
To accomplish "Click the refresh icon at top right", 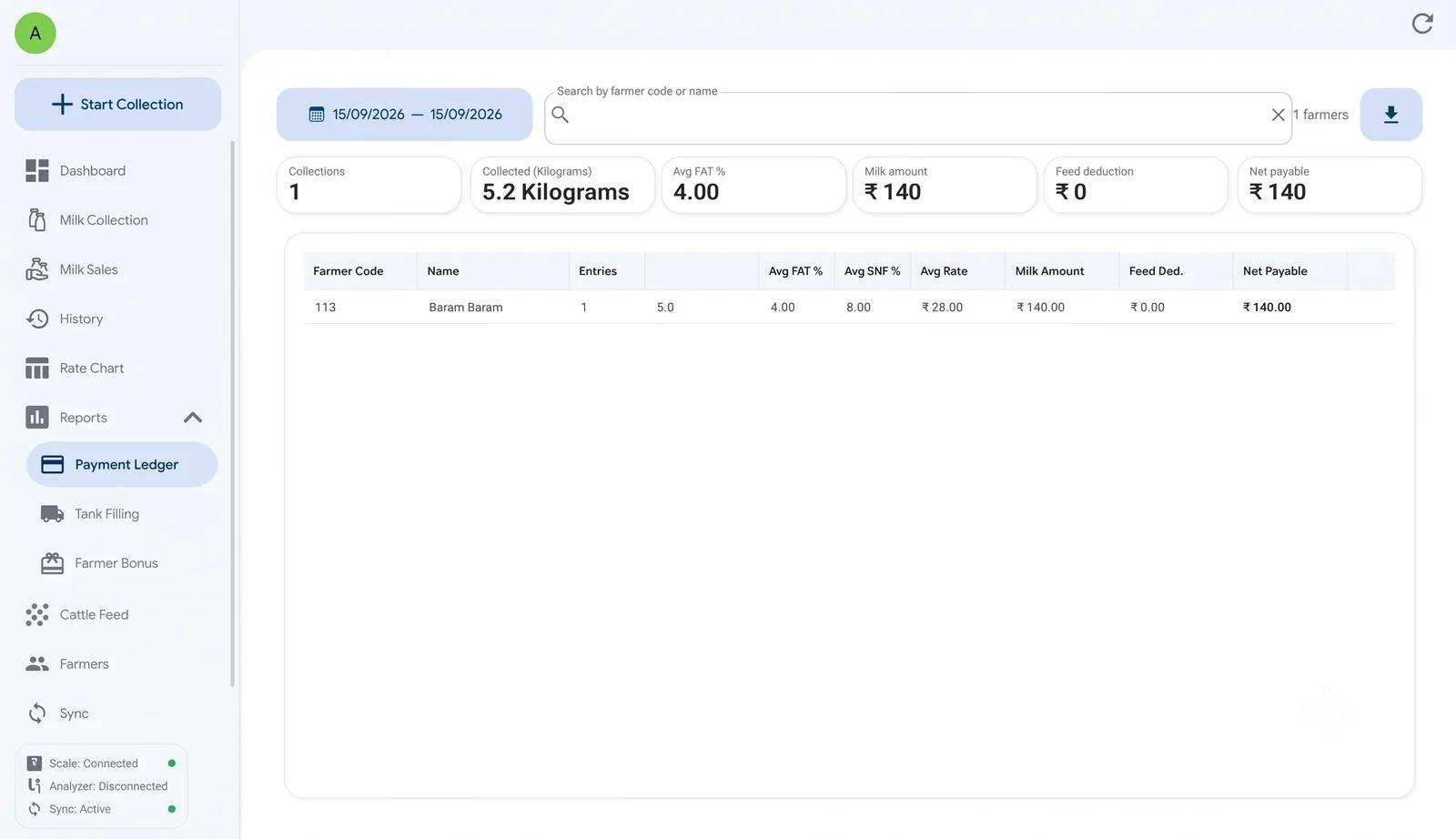I will (1422, 24).
